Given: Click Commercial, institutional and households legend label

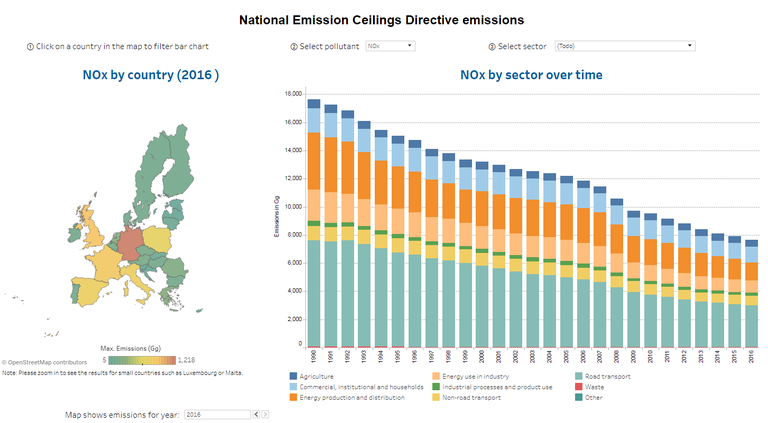Looking at the screenshot, I should (x=361, y=387).
